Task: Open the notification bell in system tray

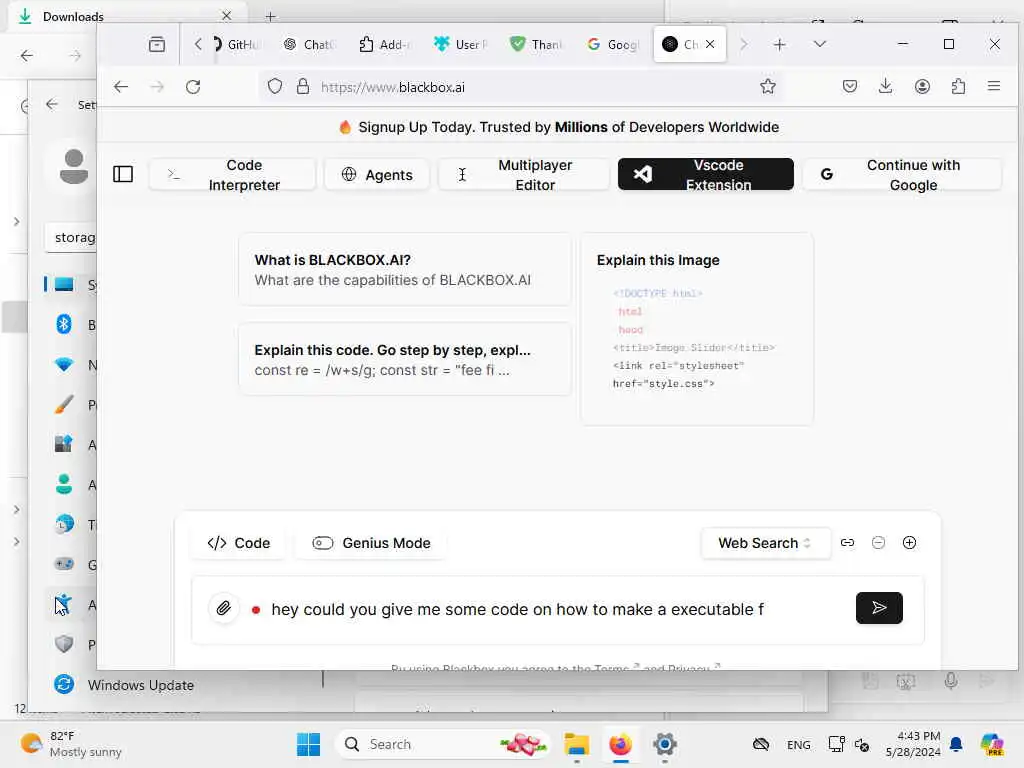Action: 956,744
